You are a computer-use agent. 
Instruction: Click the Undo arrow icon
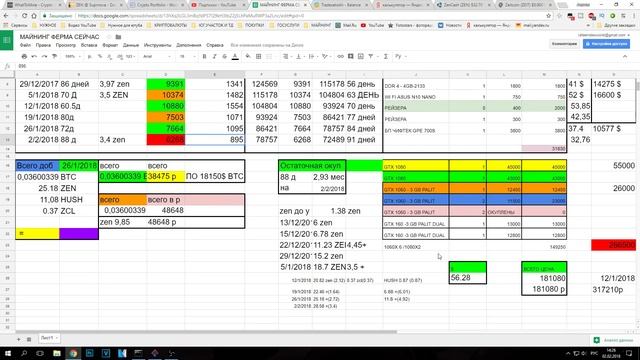click(34, 56)
